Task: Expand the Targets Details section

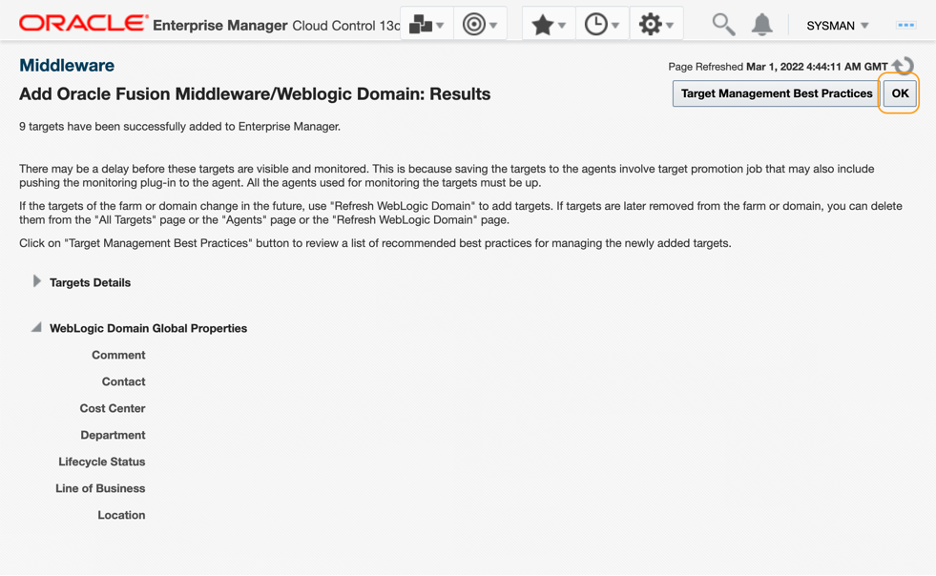Action: click(36, 281)
